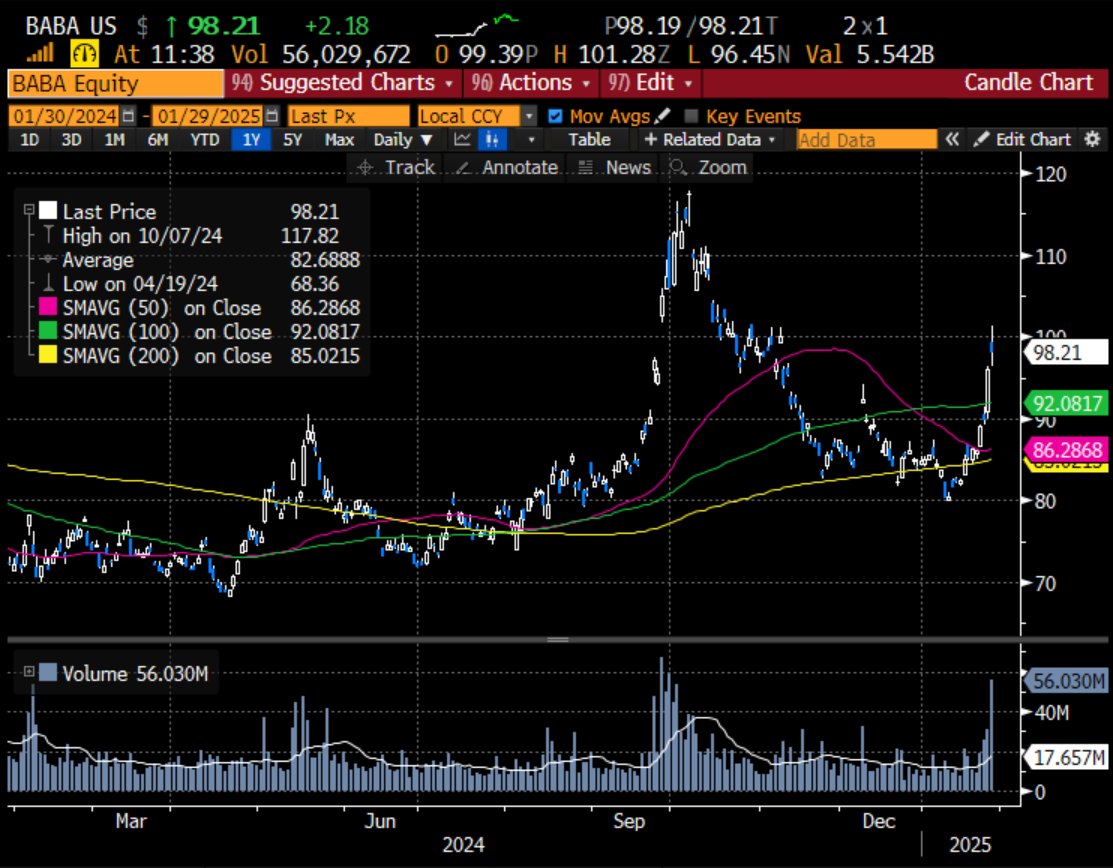1113x868 pixels.
Task: Select the YTD time range
Action: pyautogui.click(x=204, y=139)
